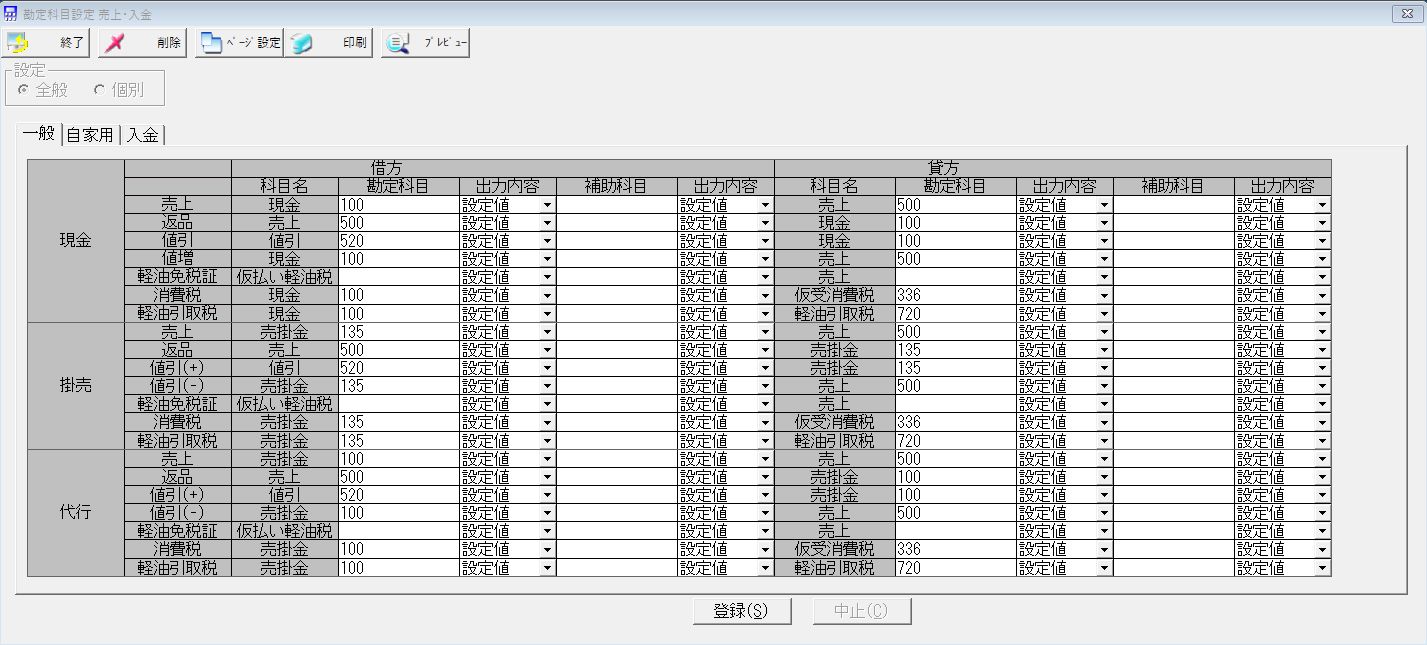Viewport: 1427px width, 645px height.
Task: Switch to the 自家用 tab
Action: [90, 135]
